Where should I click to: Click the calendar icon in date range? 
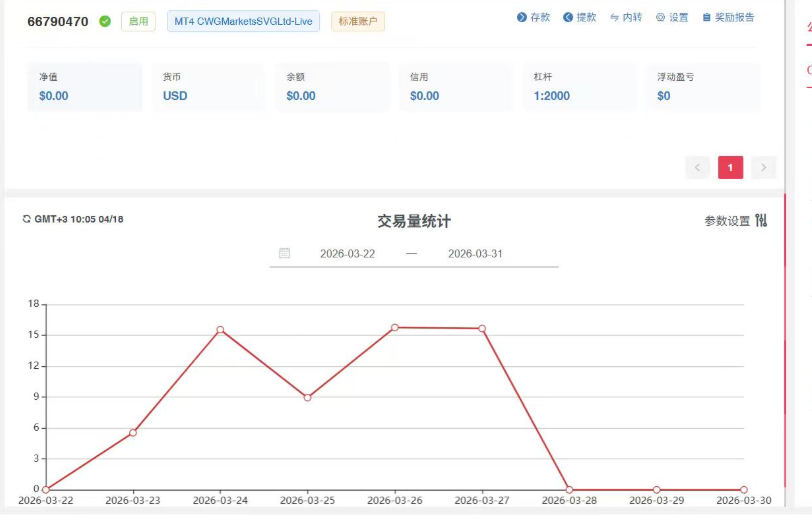click(x=284, y=254)
